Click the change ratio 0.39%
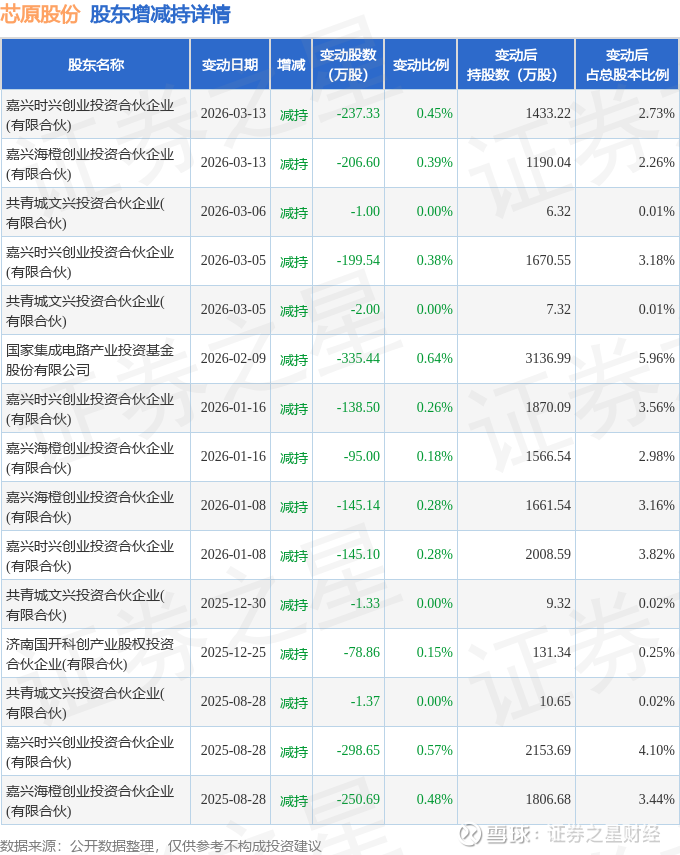The image size is (680, 855). (435, 162)
